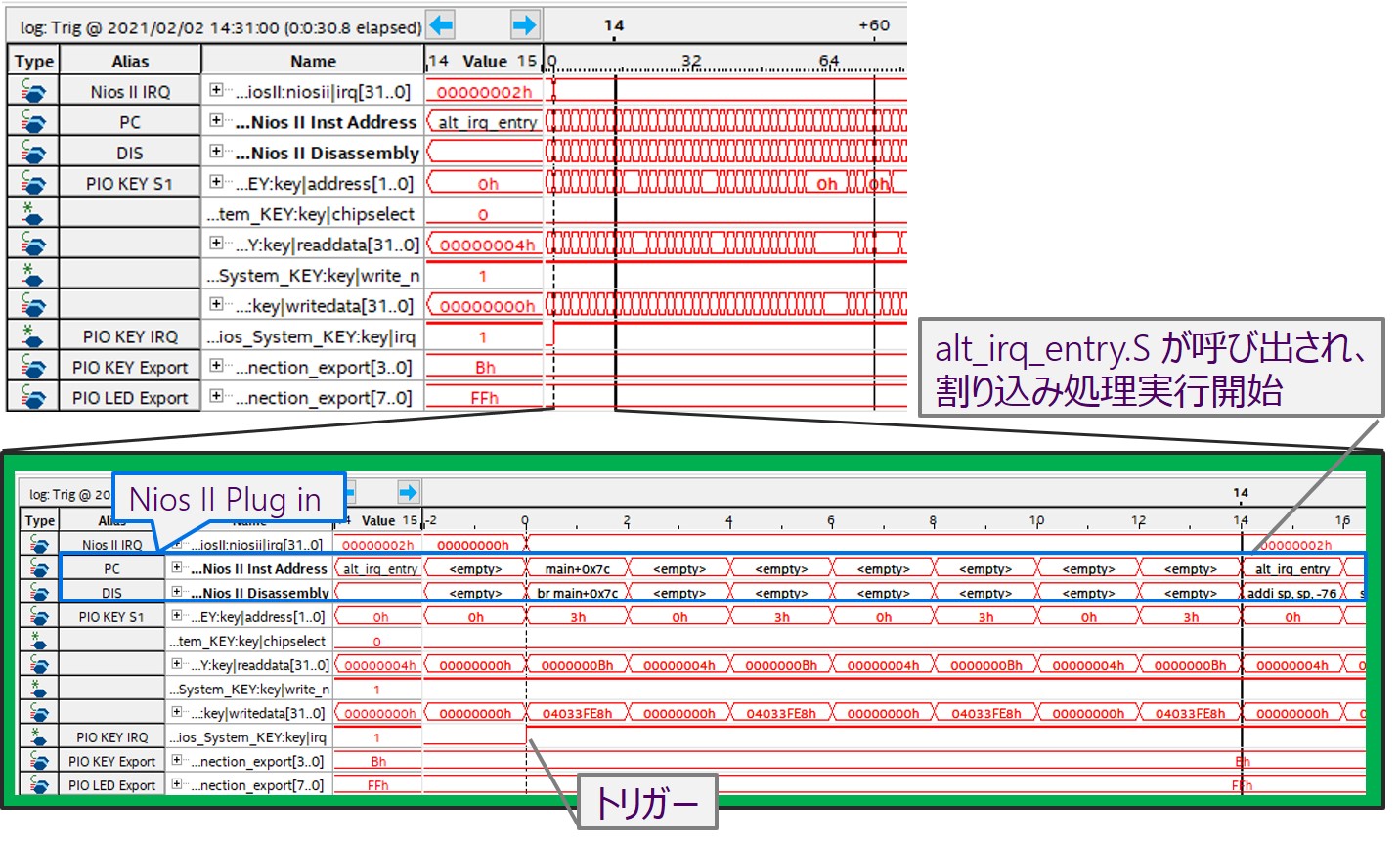Viewport: 1400px width, 846px height.
Task: Select the 'Nios II IRQ' alias cell in upper waveform
Action: click(x=130, y=91)
